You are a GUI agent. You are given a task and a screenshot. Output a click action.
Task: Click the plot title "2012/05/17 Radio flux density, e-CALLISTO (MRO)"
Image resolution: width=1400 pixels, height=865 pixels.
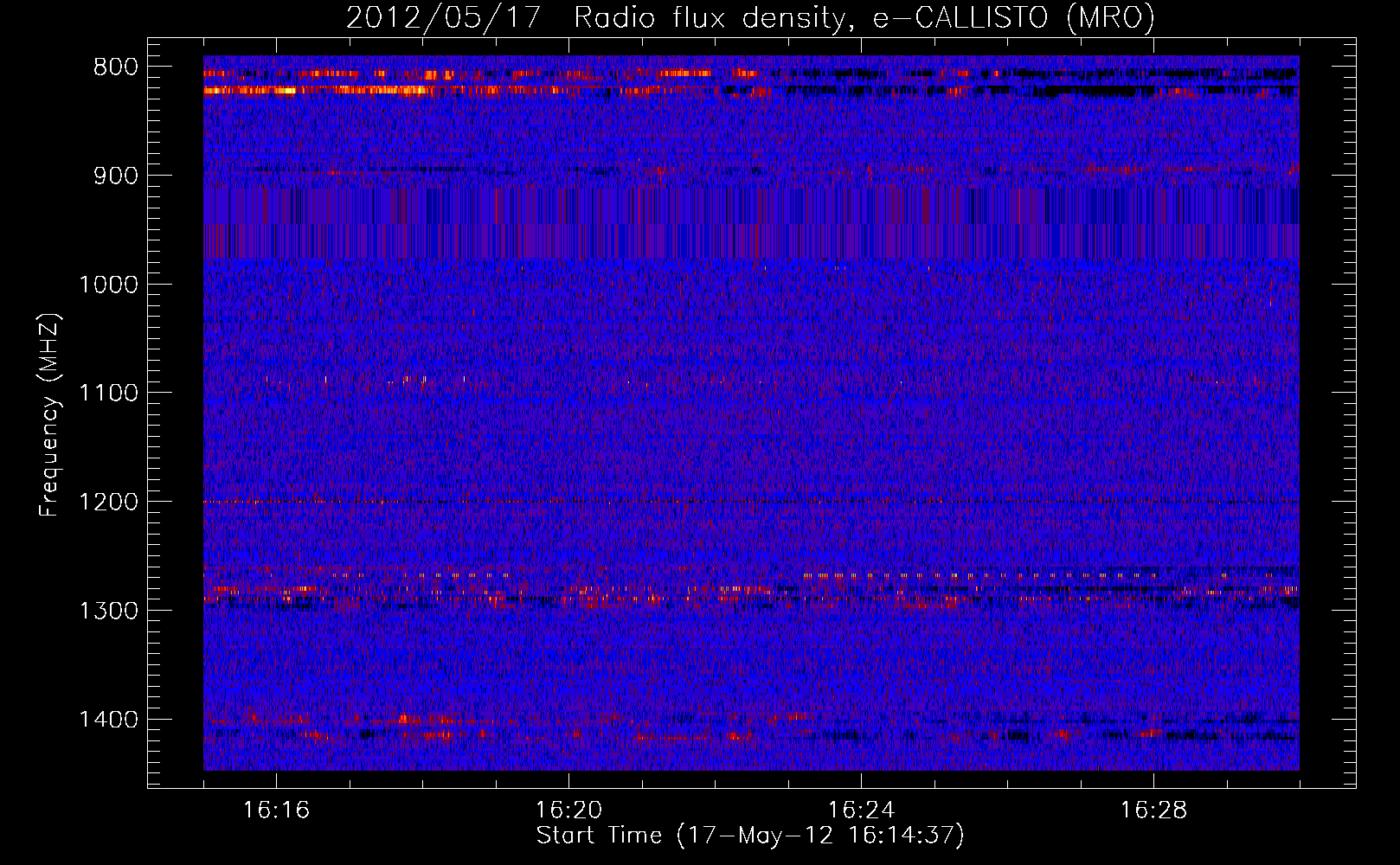[750, 17]
